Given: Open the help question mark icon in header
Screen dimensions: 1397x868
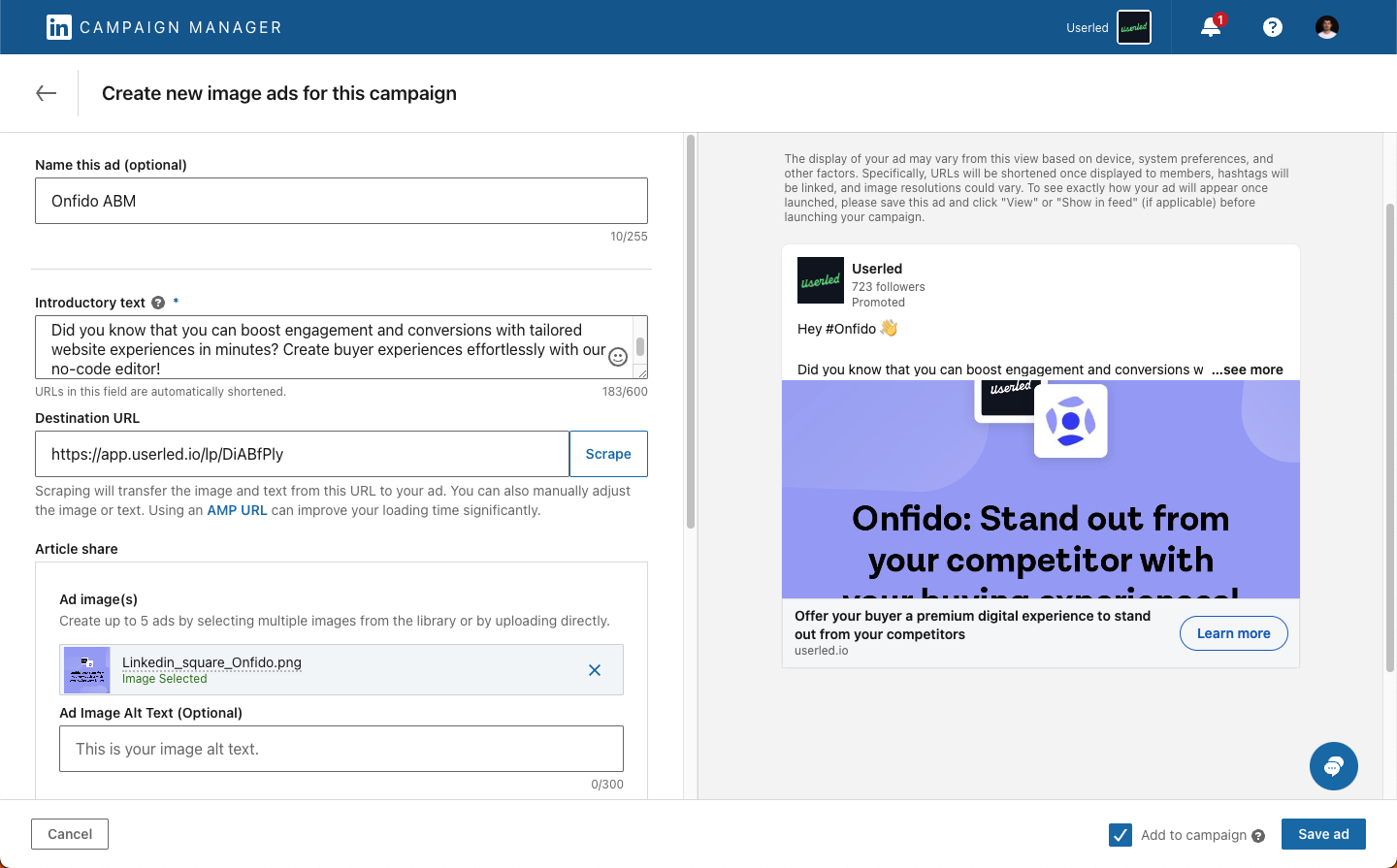Looking at the screenshot, I should point(1273,27).
